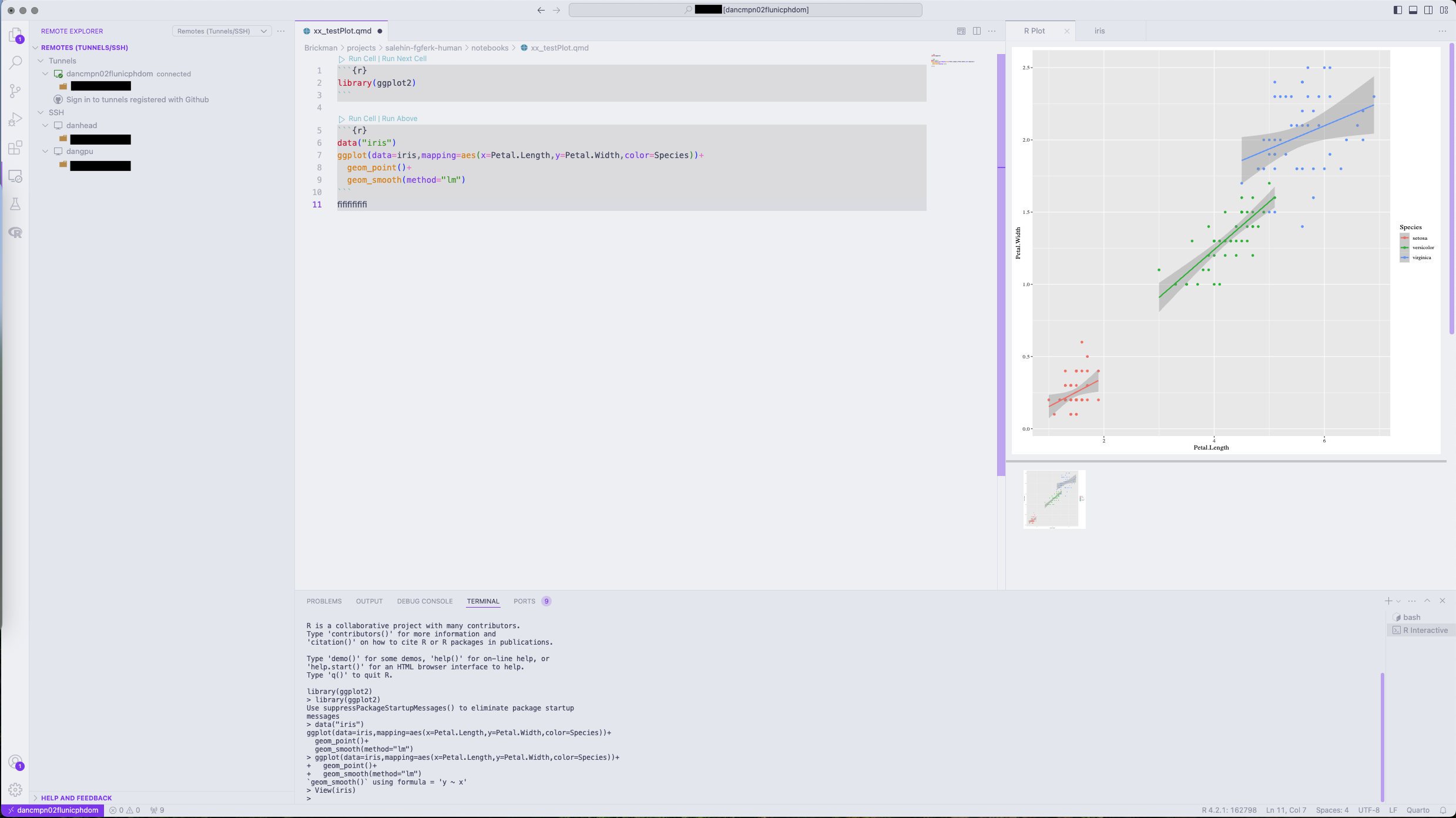Select the R Plot tab
The width and height of the screenshot is (1456, 818).
pyautogui.click(x=1034, y=31)
